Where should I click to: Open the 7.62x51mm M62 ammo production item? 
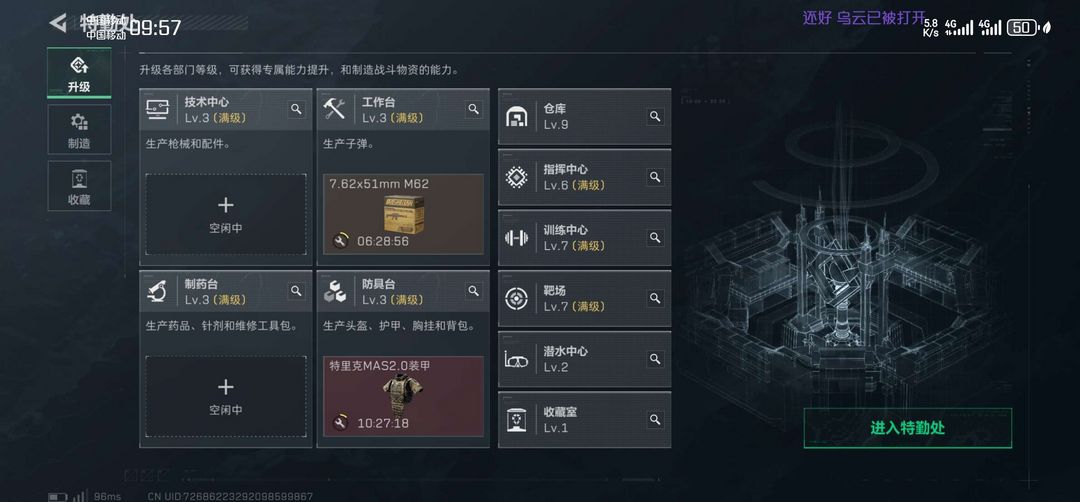(x=404, y=214)
